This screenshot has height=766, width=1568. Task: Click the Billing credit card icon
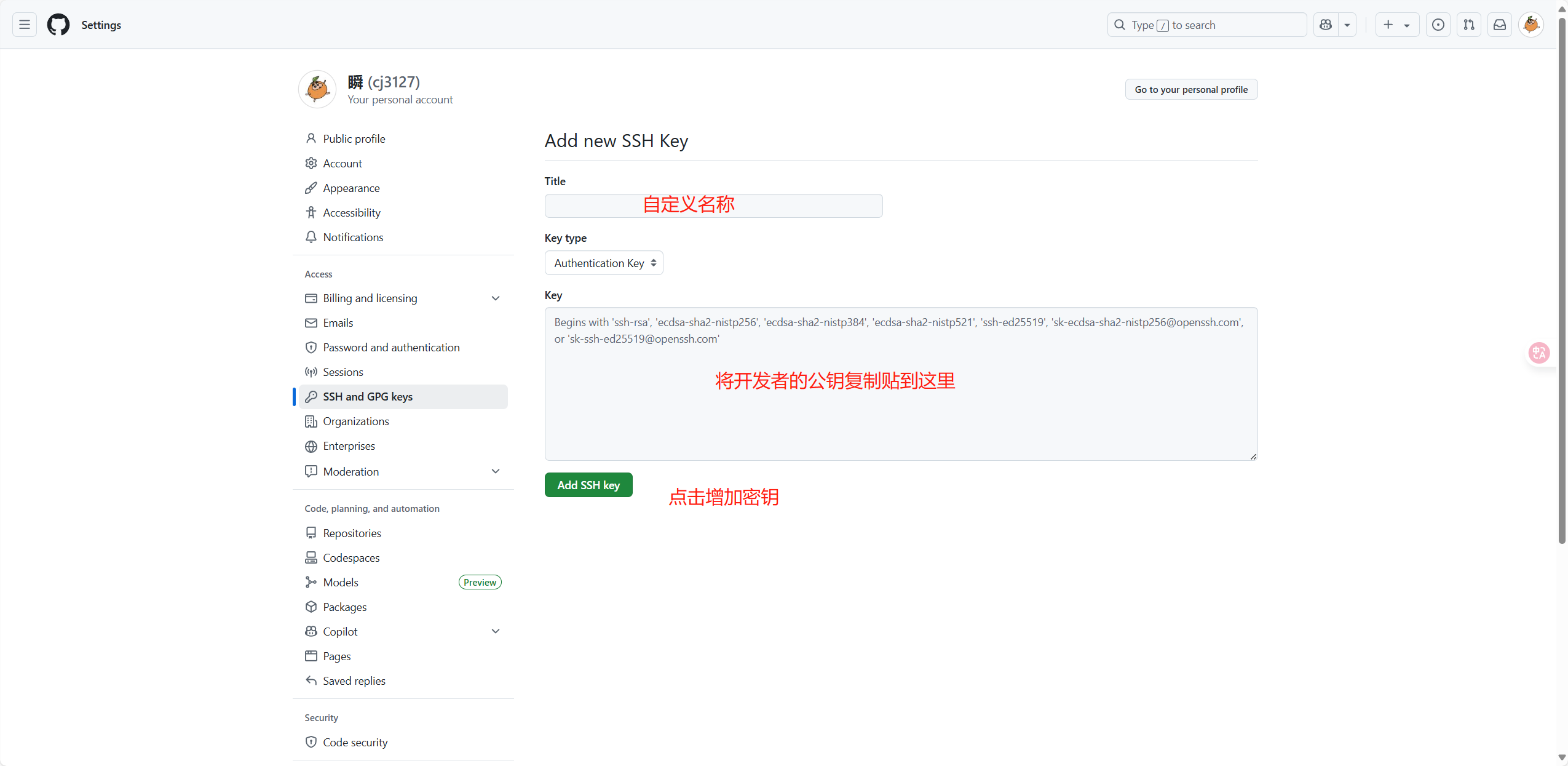[311, 298]
